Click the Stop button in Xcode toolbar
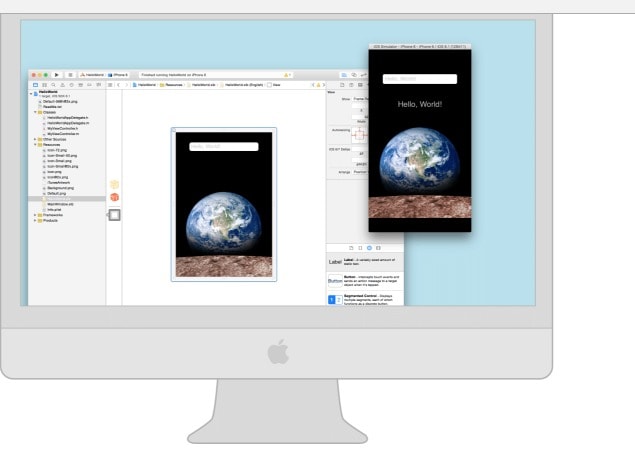This screenshot has height=452, width=635. pos(70,75)
